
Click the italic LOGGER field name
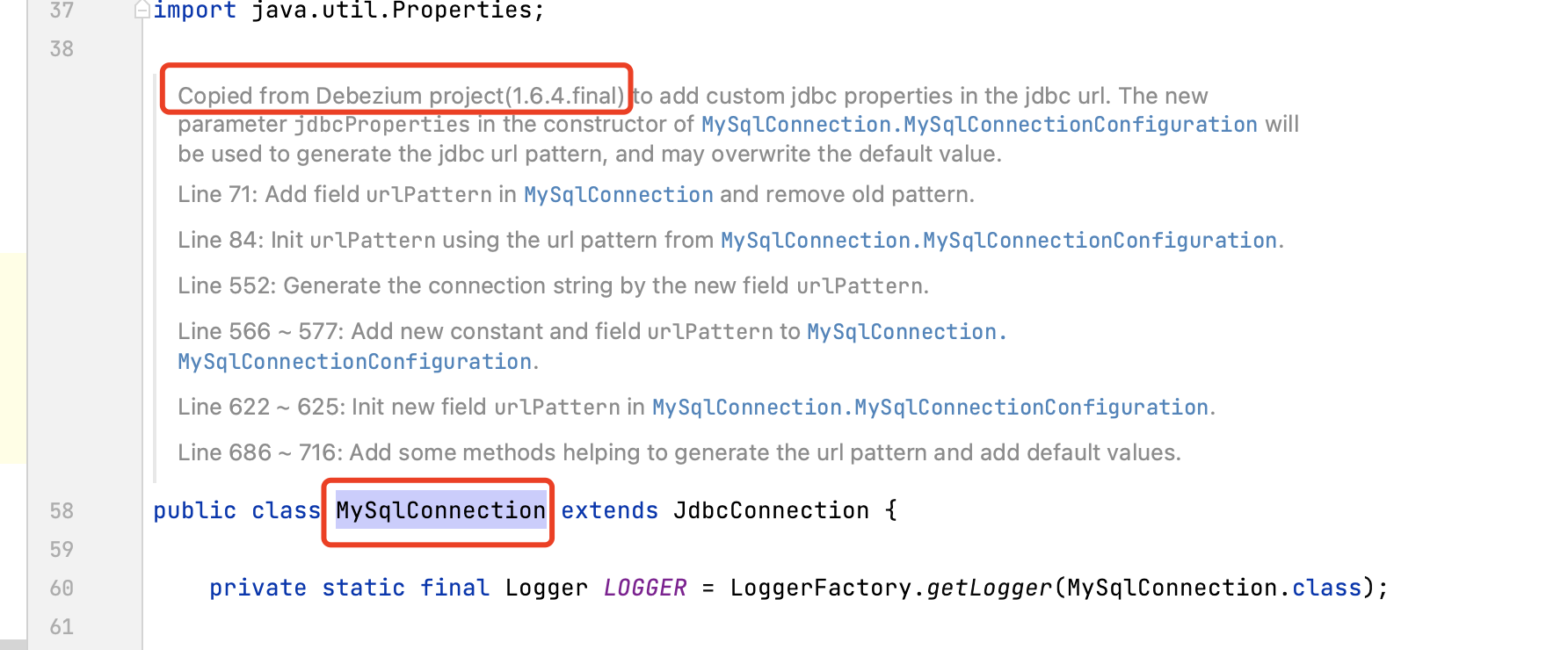(x=644, y=589)
